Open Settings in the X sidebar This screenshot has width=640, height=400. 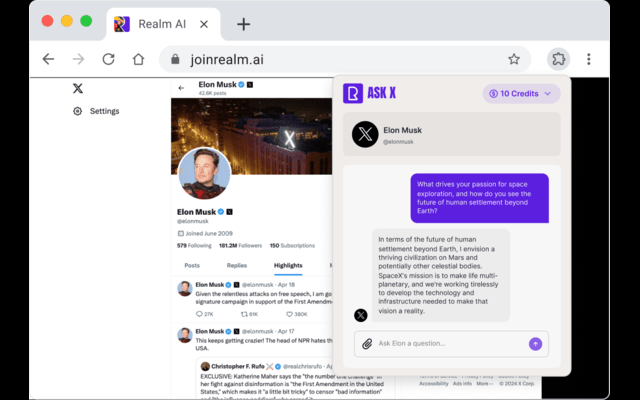click(96, 111)
